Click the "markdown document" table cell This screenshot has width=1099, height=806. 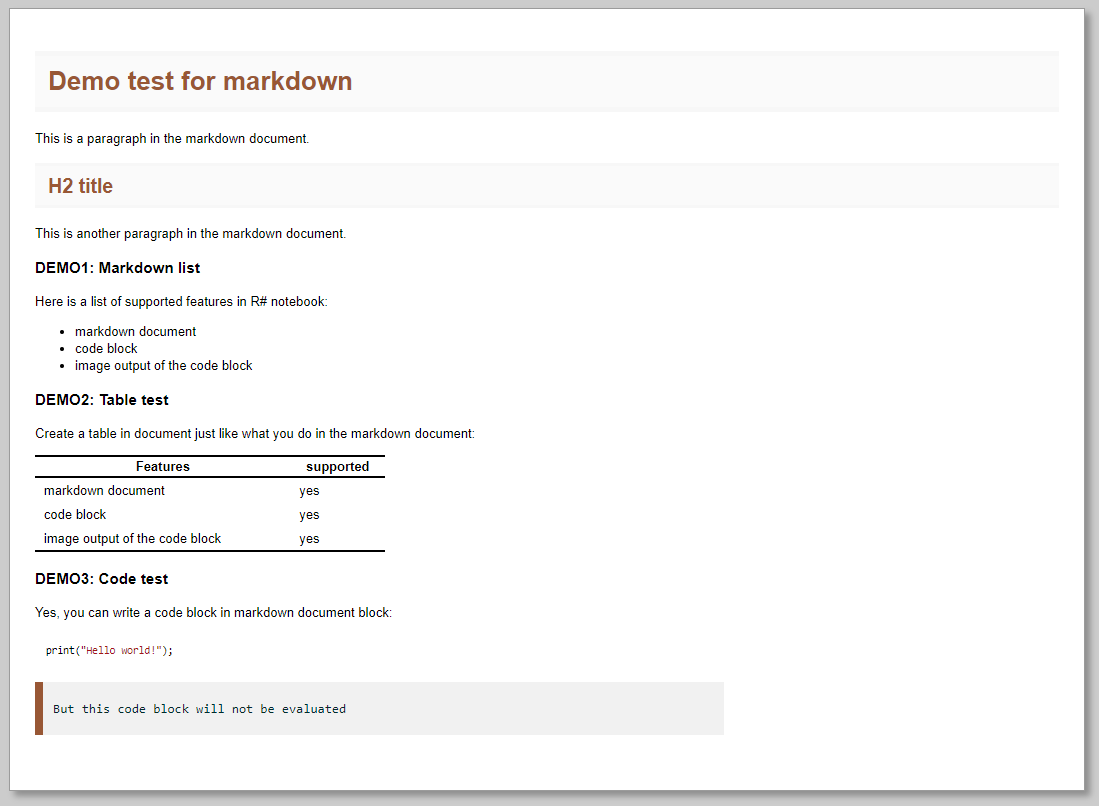tap(104, 491)
